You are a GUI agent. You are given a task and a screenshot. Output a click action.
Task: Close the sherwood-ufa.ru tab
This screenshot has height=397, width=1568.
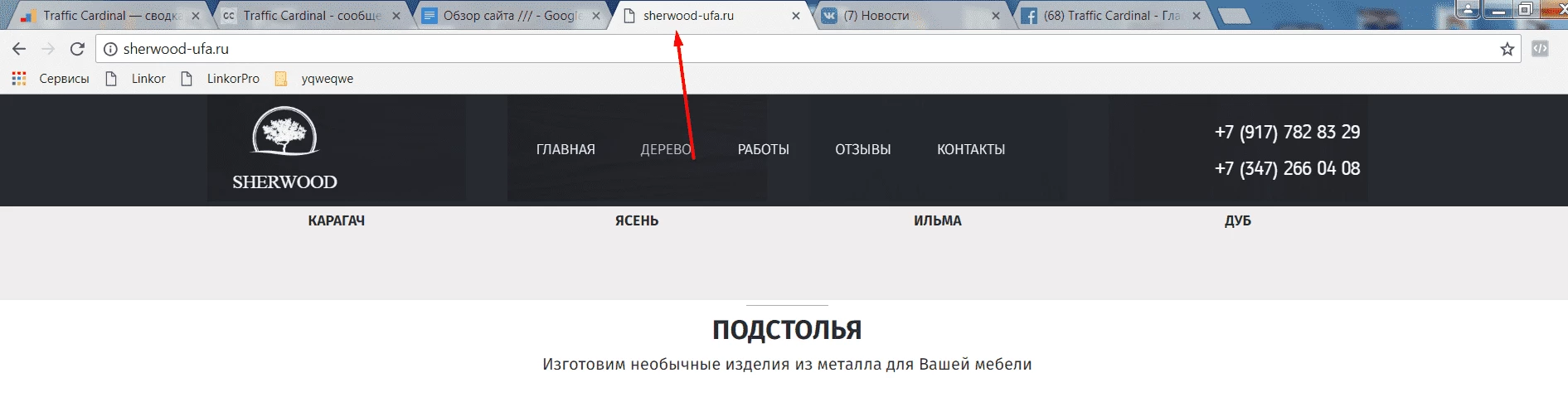coord(796,16)
